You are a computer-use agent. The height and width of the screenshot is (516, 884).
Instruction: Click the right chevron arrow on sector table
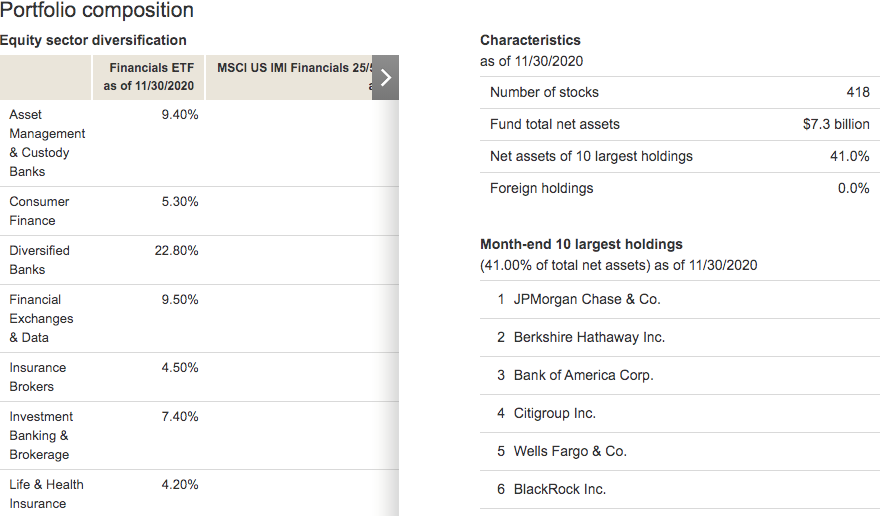click(x=386, y=77)
